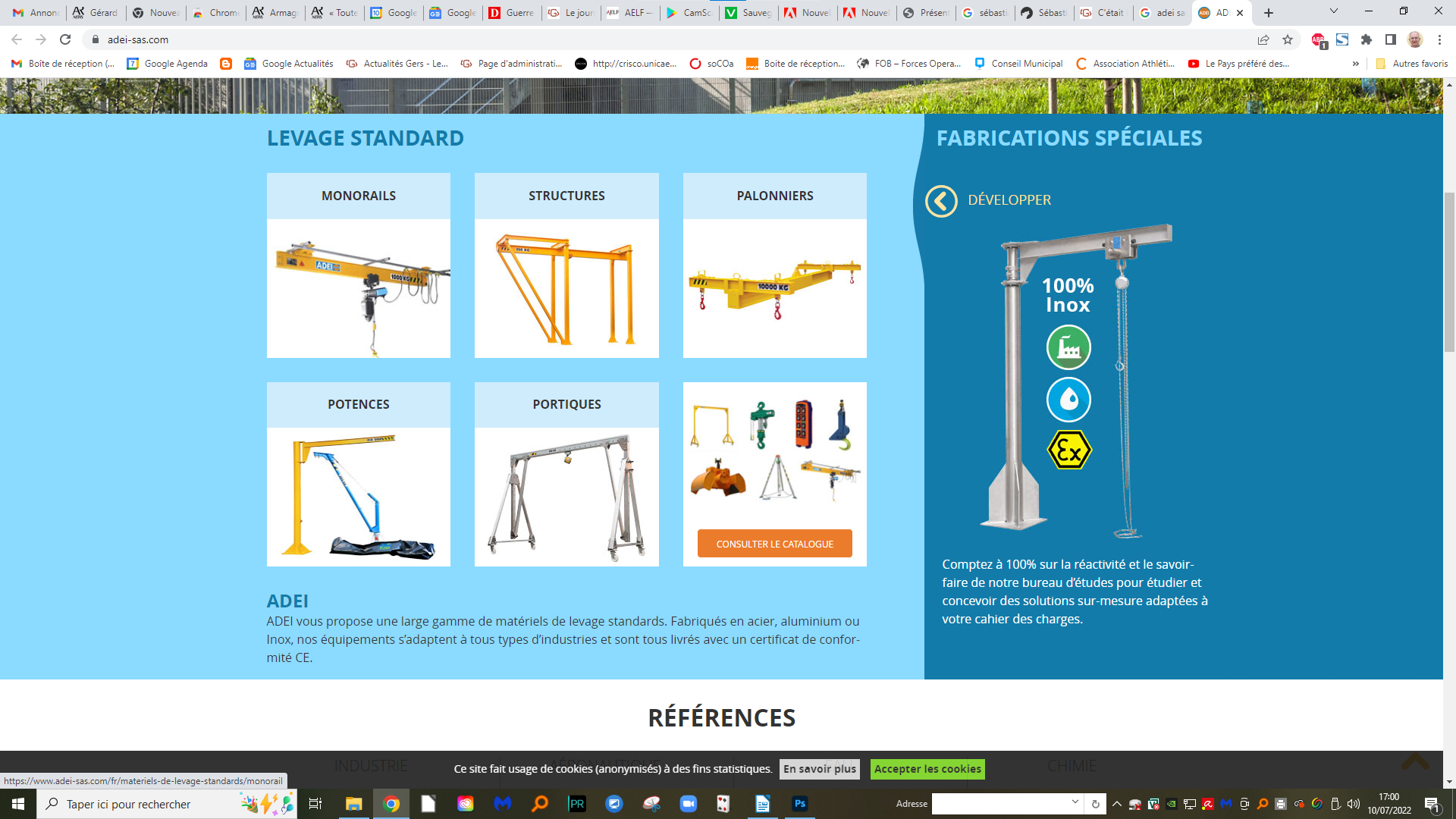Viewport: 1456px width, 819px height.
Task: Open a new browser tab
Action: [1269, 13]
